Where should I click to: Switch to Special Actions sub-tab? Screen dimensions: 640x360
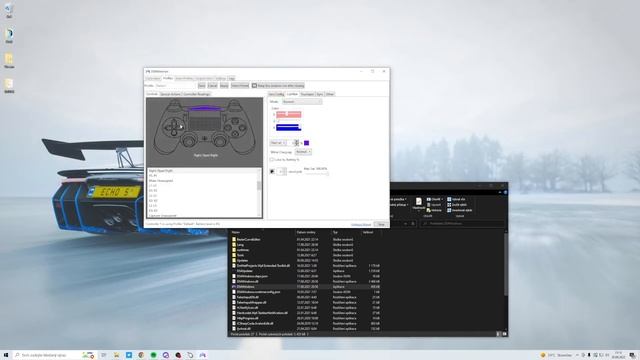(x=170, y=94)
